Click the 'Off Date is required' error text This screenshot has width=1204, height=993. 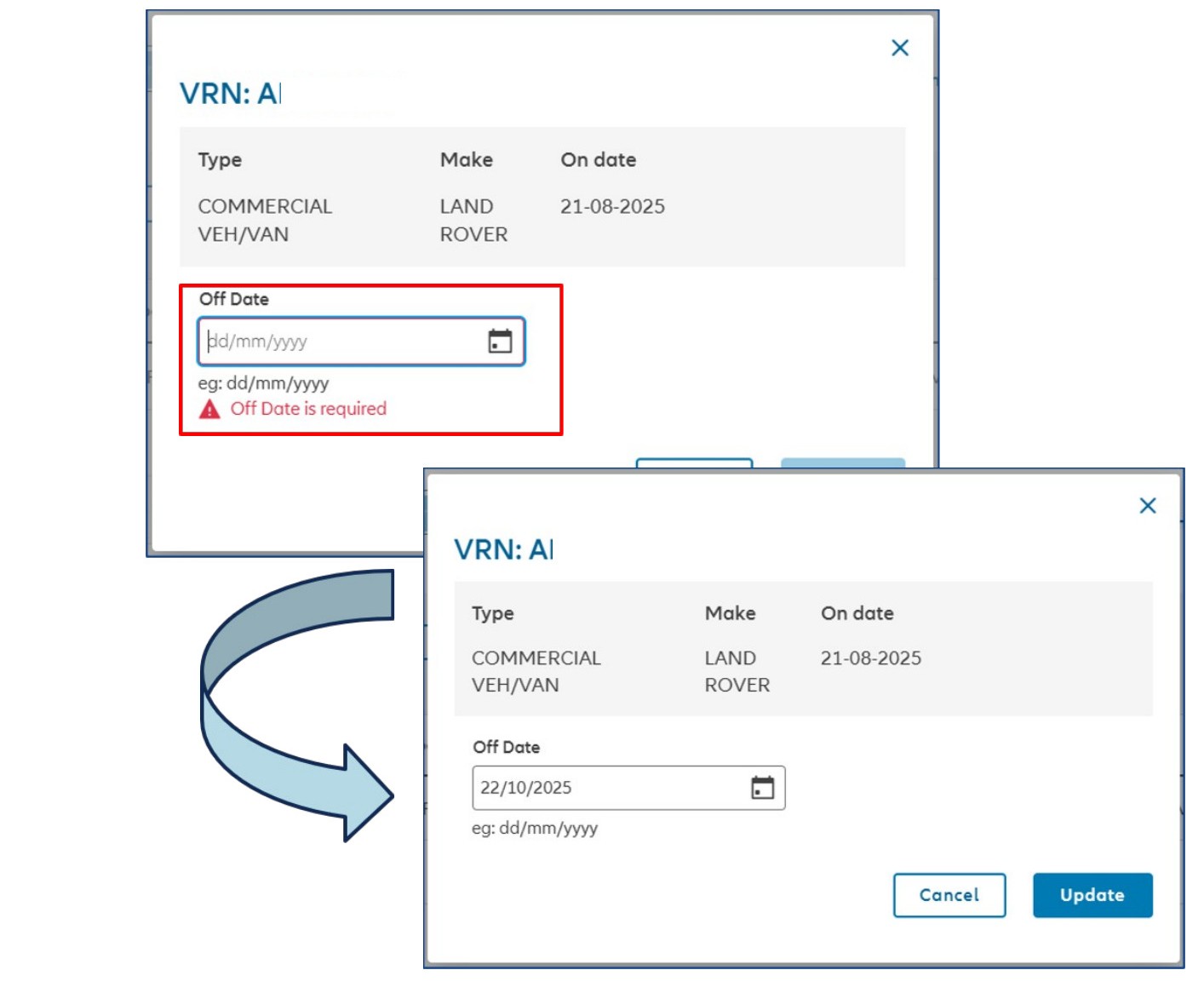308,409
